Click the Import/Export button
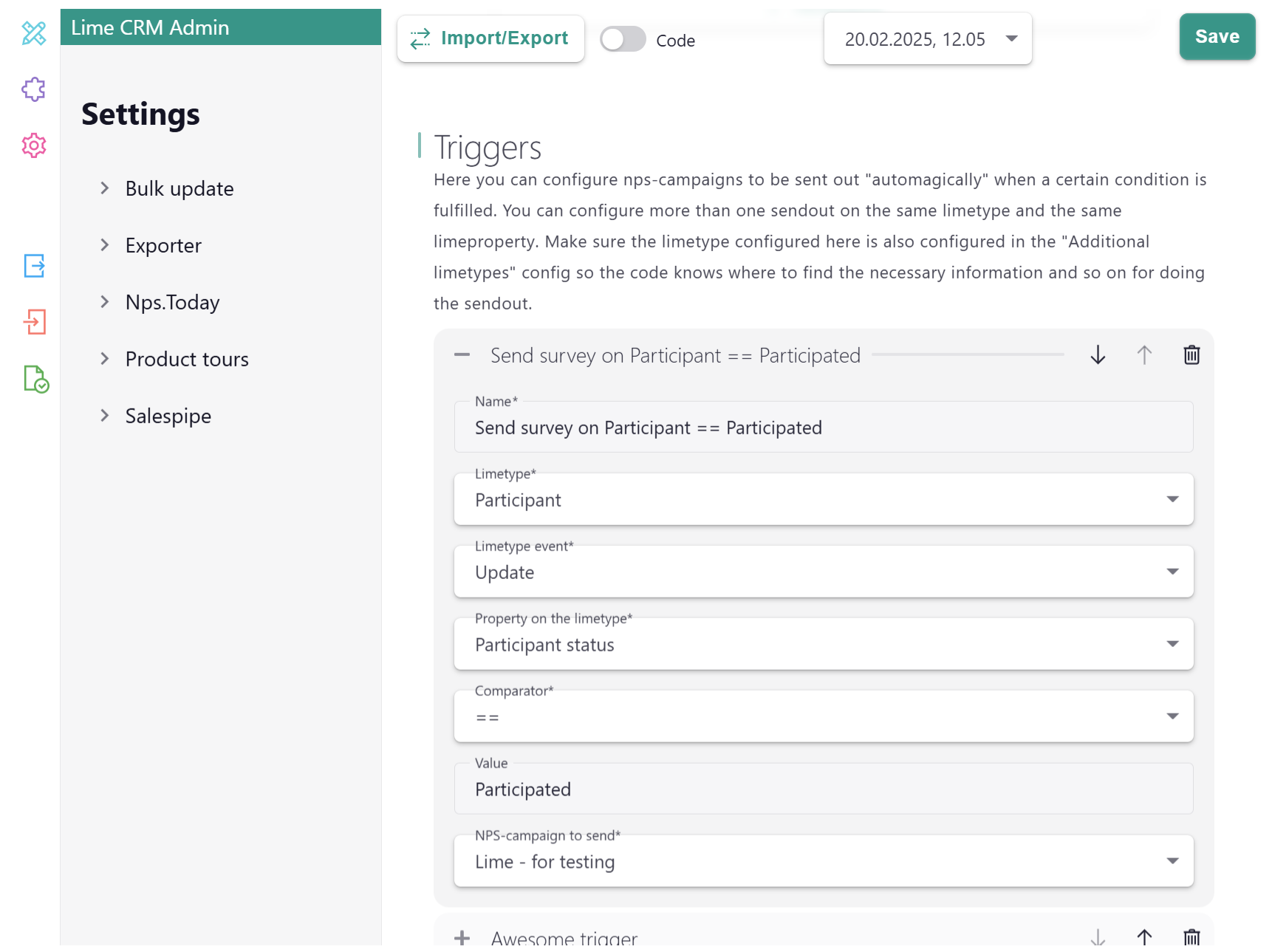 coord(490,38)
